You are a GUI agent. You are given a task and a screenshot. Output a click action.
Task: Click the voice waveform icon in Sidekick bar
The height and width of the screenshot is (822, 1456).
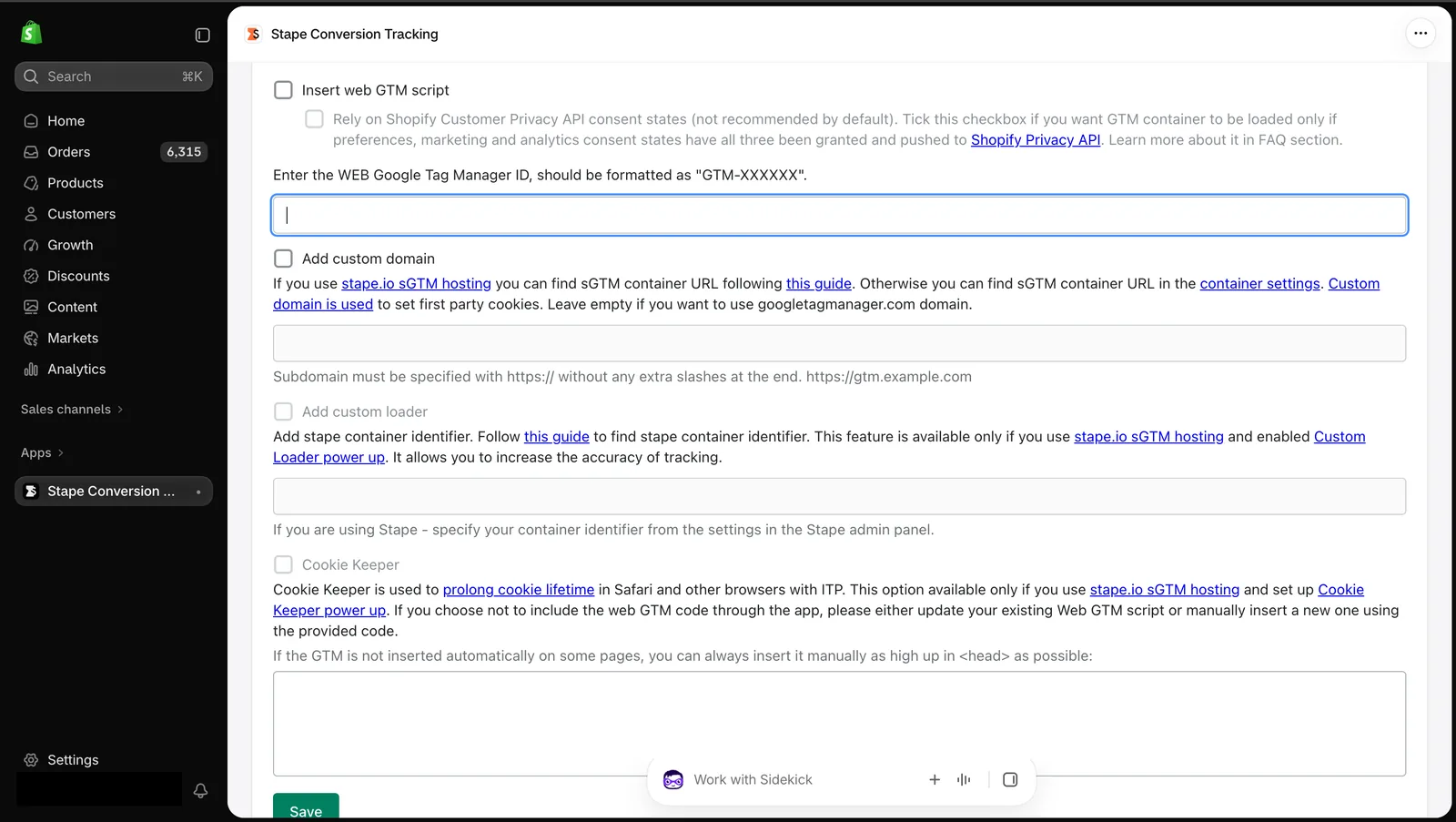coord(964,779)
